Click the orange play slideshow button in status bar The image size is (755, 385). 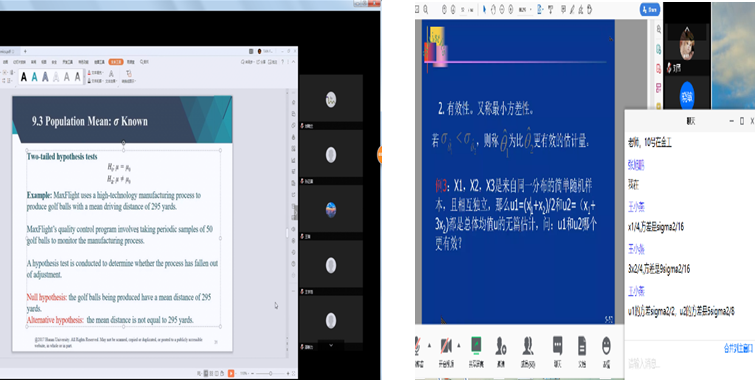pyautogui.click(x=231, y=373)
